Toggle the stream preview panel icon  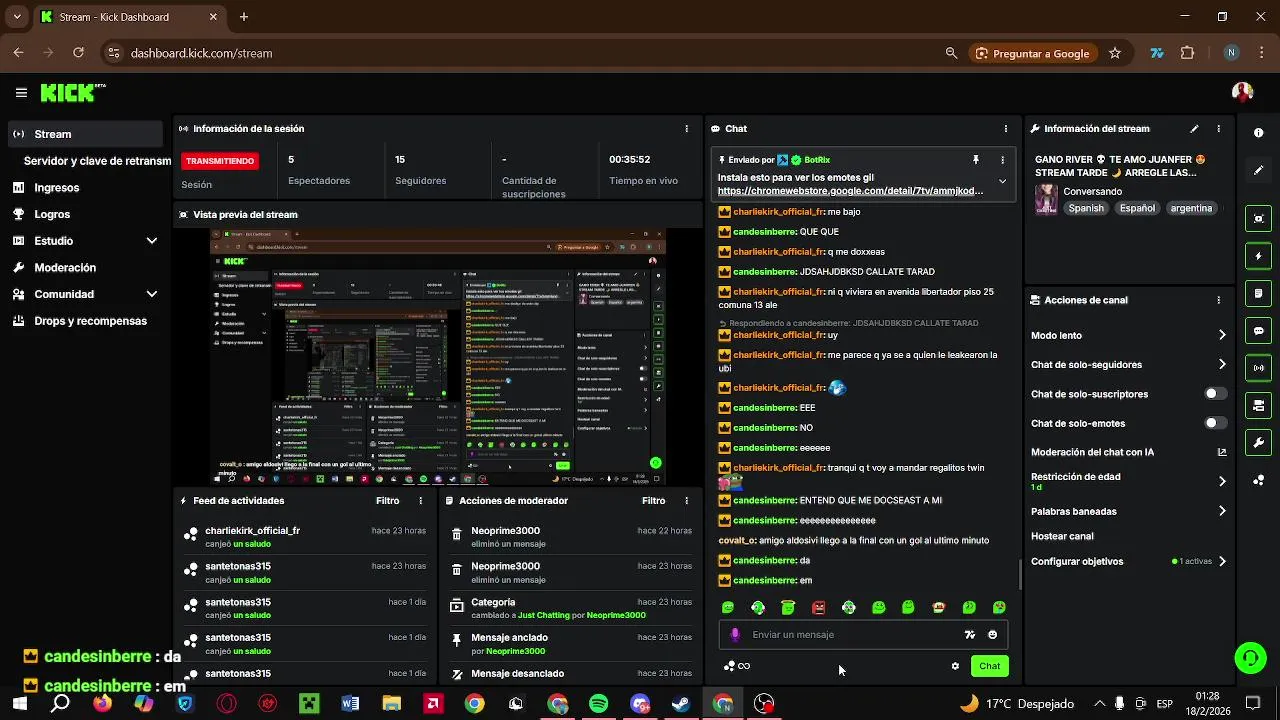pos(1258,219)
